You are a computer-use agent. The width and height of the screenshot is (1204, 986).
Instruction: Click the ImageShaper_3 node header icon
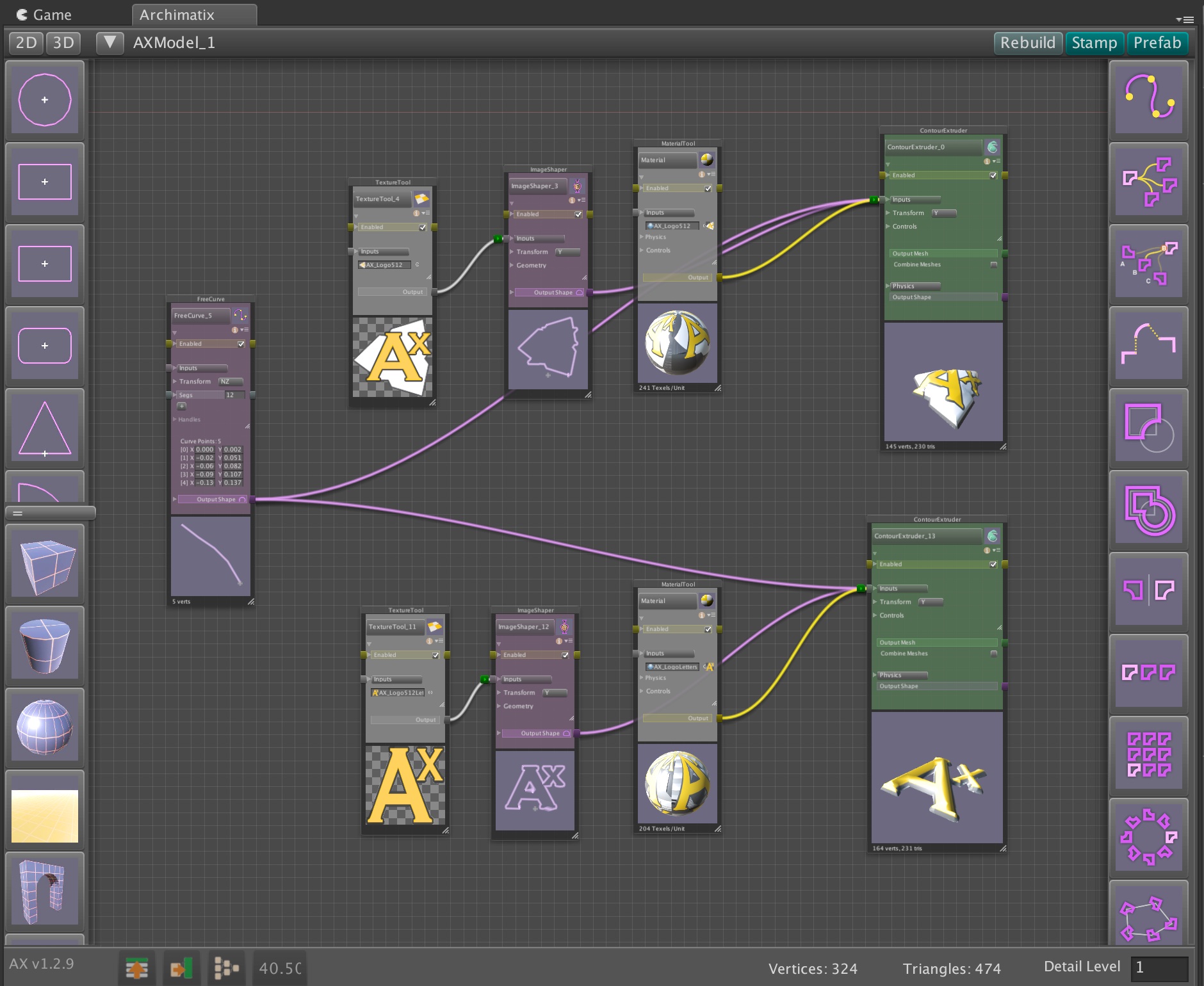tap(577, 186)
